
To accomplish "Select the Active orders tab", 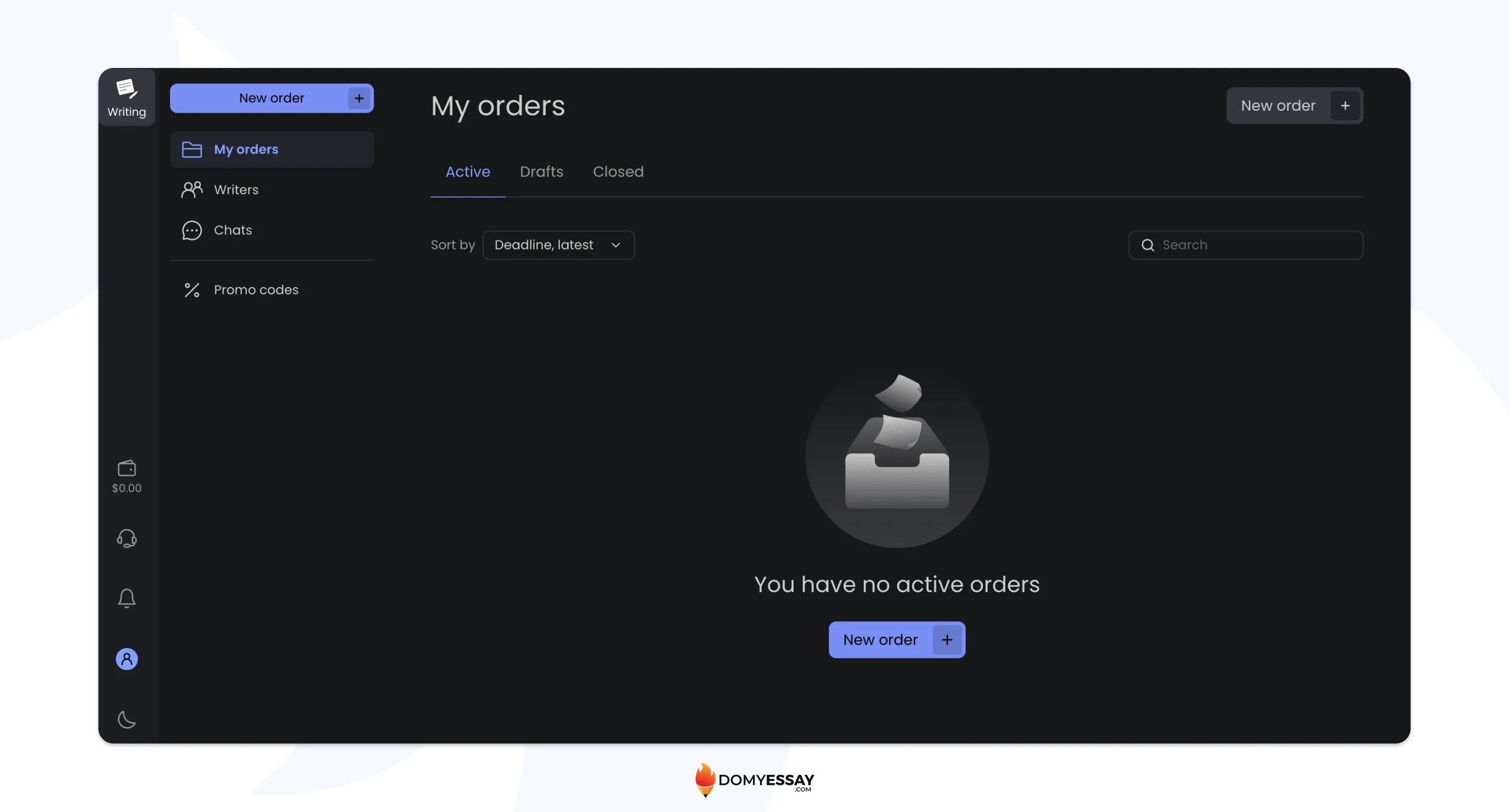I will pos(468,172).
